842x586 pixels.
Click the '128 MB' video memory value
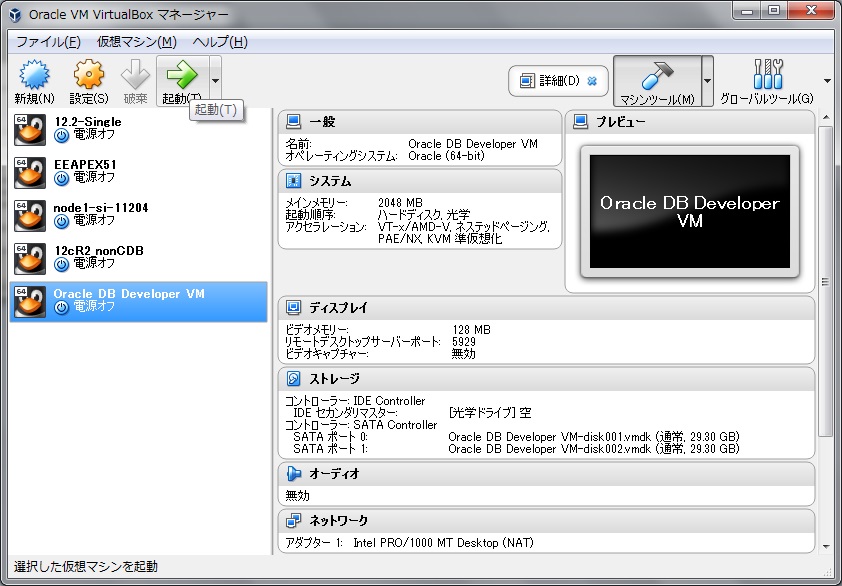pos(471,330)
